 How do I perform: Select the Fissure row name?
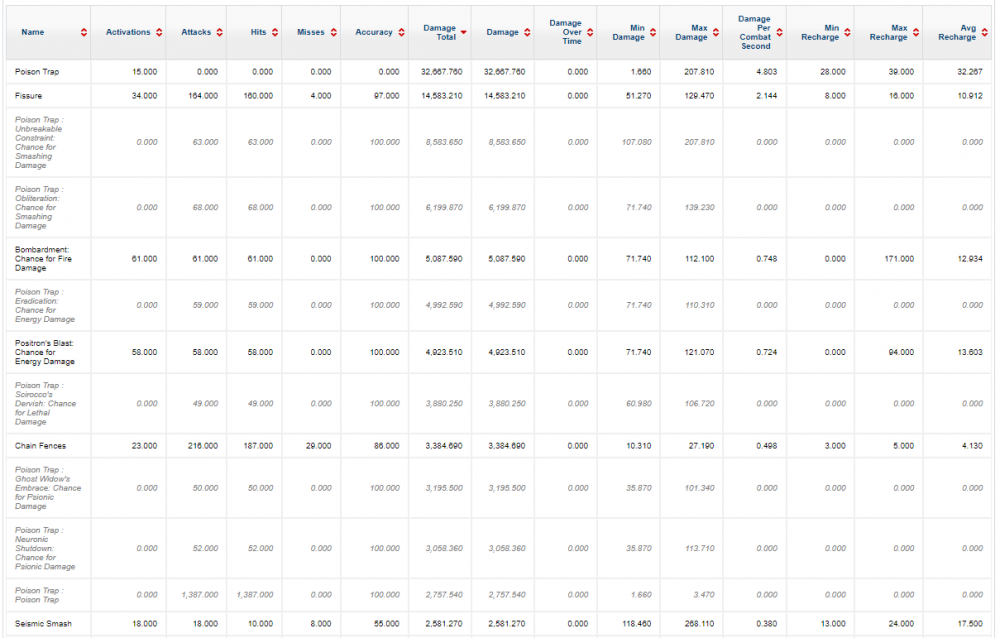click(29, 96)
